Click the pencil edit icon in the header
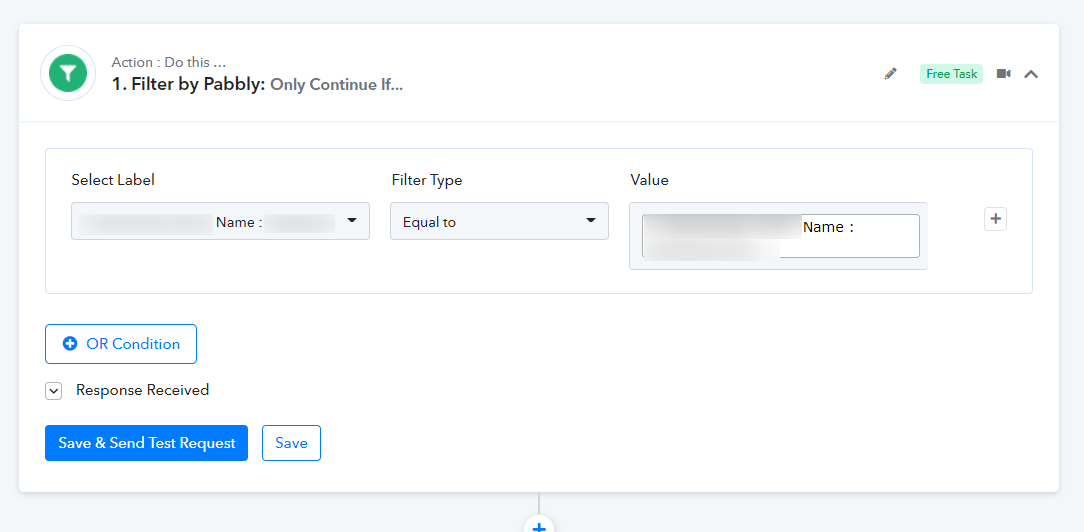Screen dimensions: 1084x532 pos(890,74)
